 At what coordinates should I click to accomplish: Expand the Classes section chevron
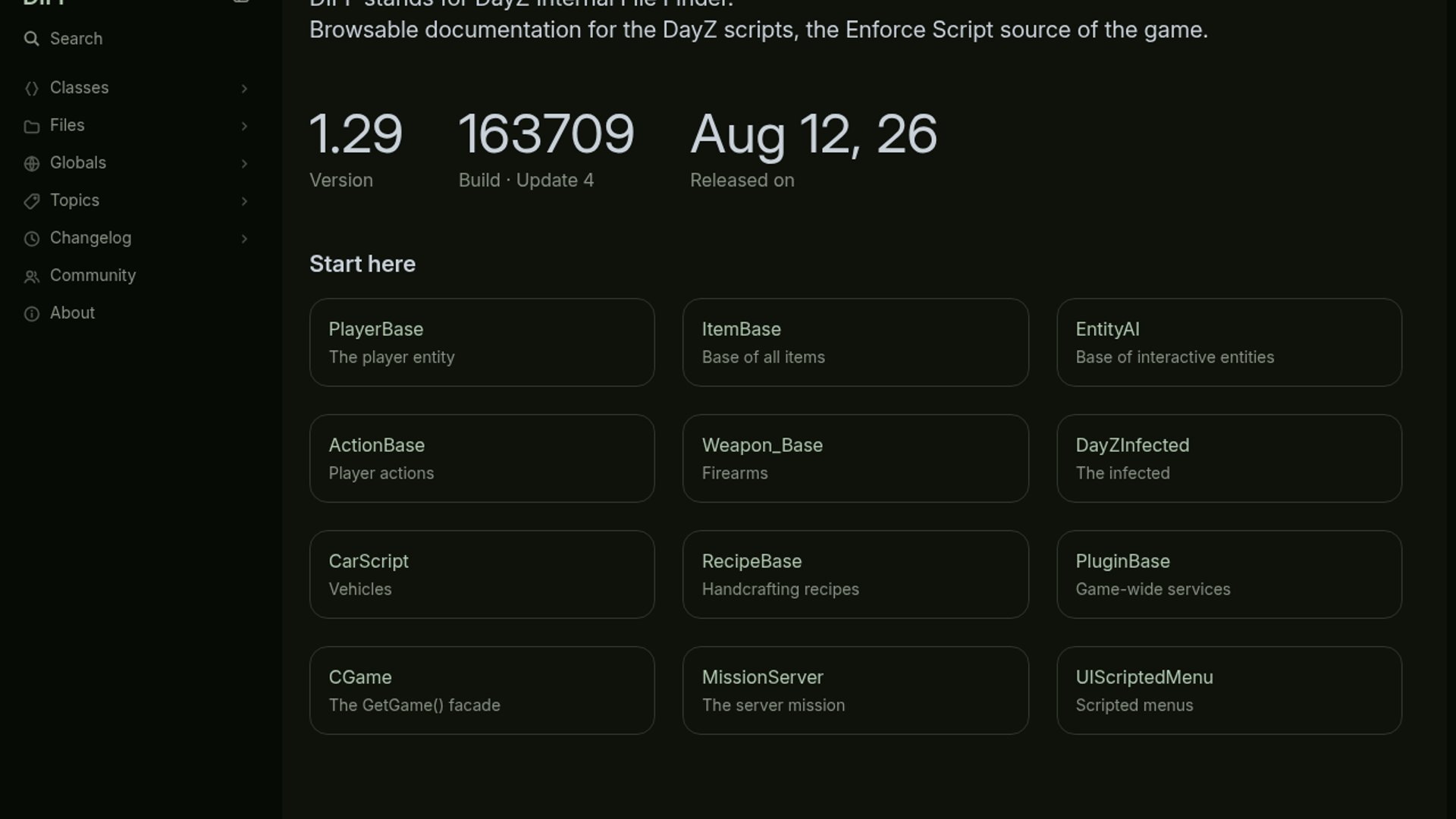(x=244, y=89)
